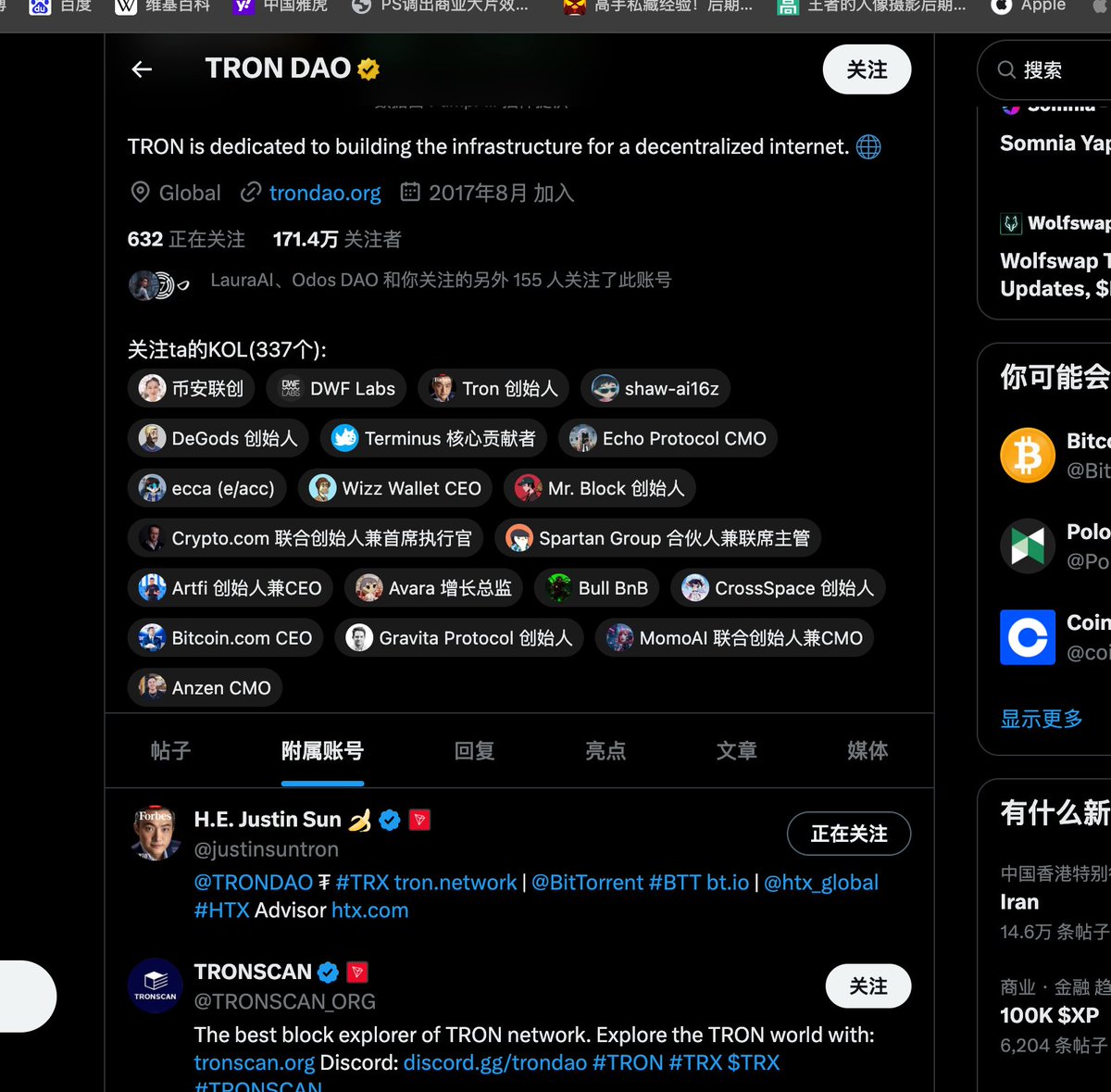Click the red TRON affiliate badge beside TRONSCAN
1111x1092 pixels.
pyautogui.click(x=357, y=972)
